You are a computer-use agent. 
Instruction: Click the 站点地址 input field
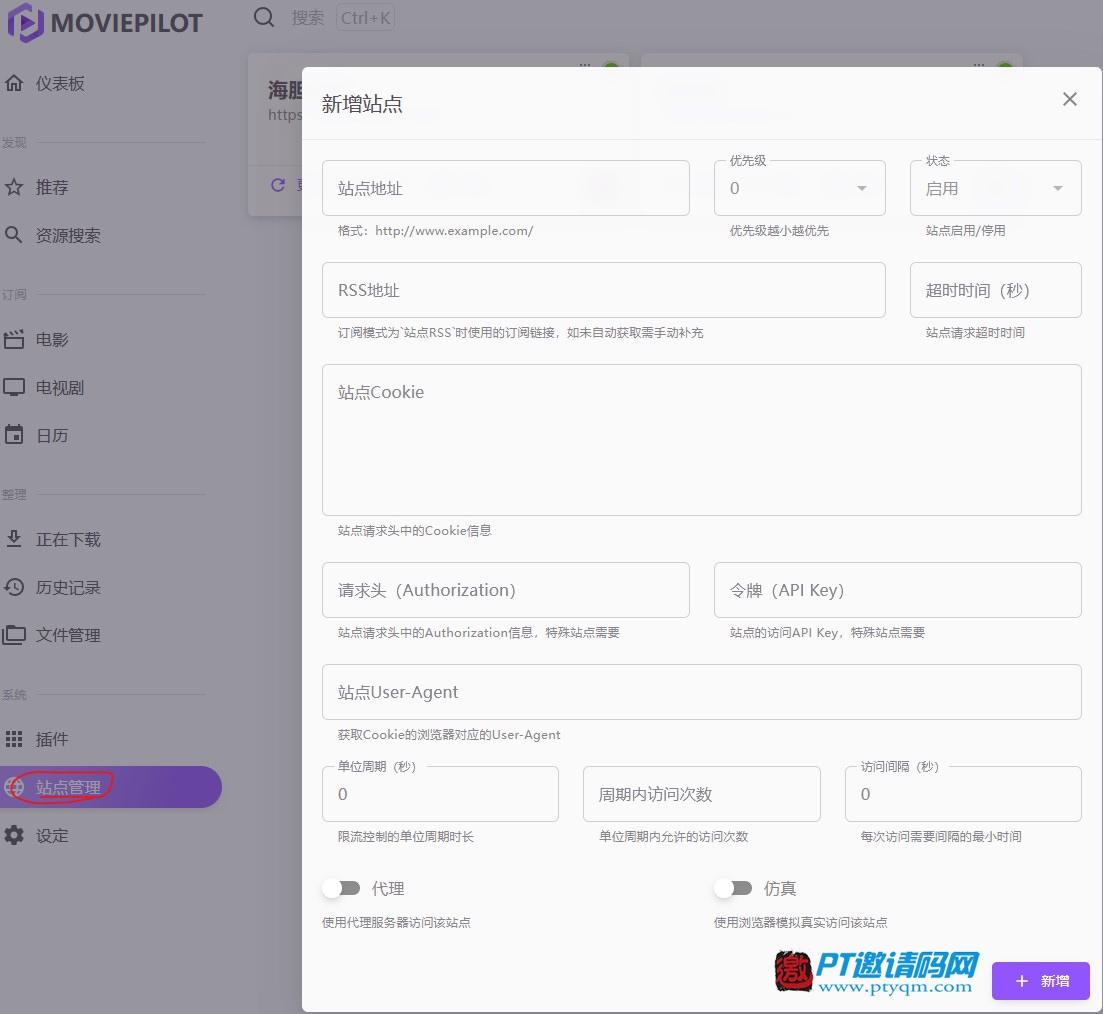[x=505, y=188]
